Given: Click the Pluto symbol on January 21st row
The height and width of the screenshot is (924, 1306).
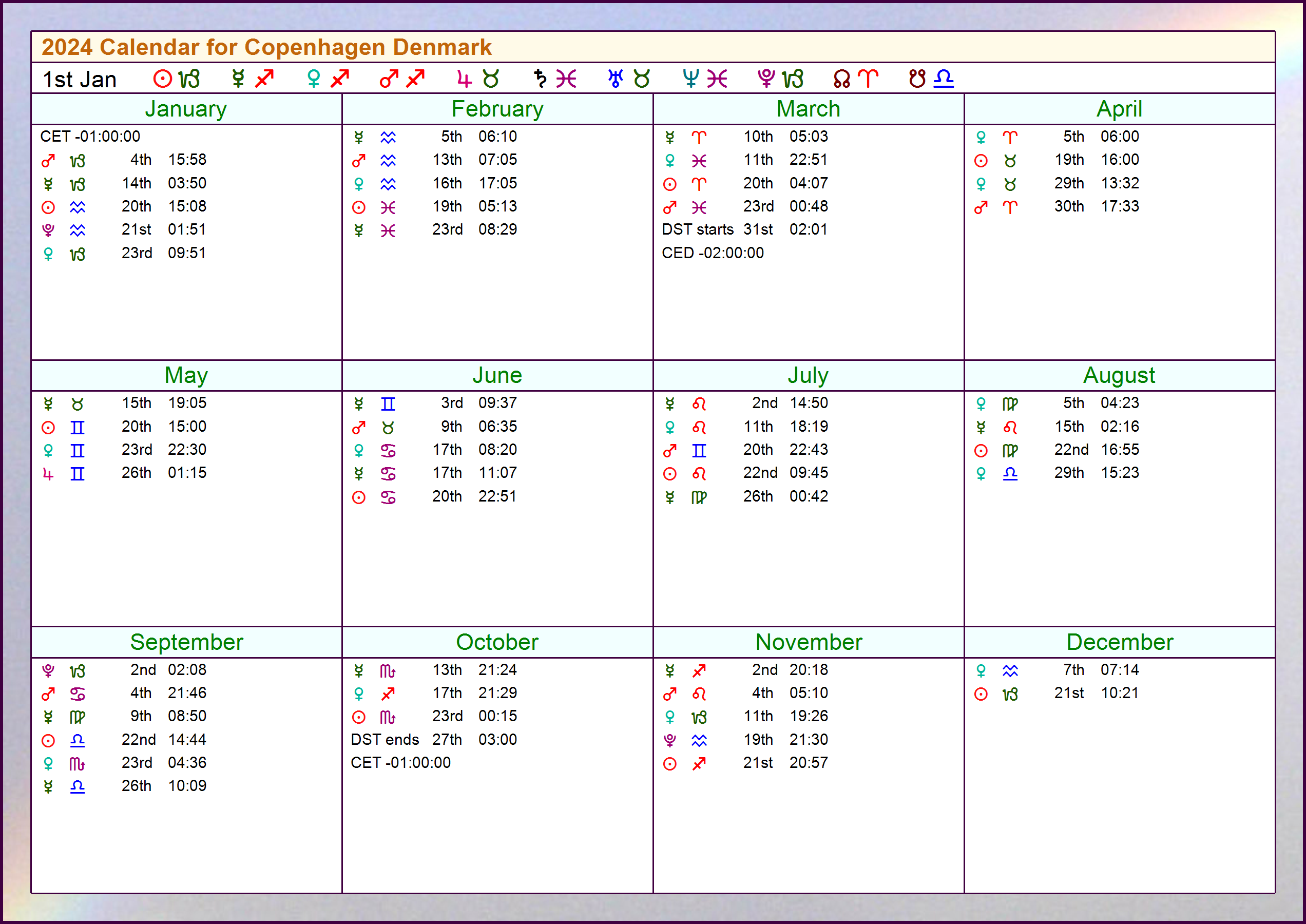Looking at the screenshot, I should (48, 230).
